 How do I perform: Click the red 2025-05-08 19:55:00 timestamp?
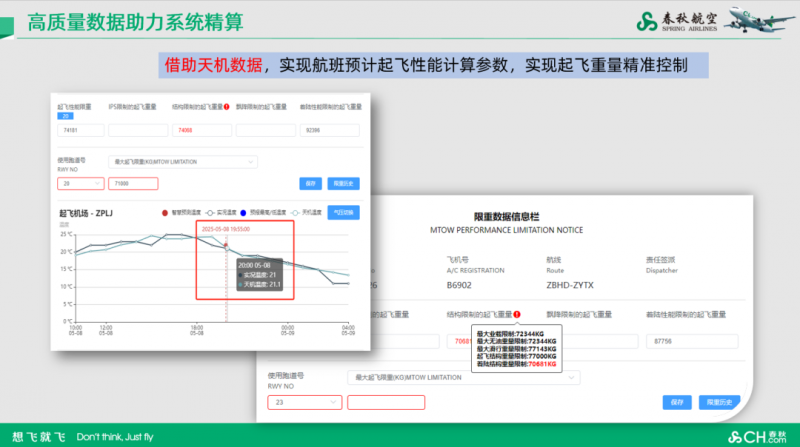[x=226, y=229]
